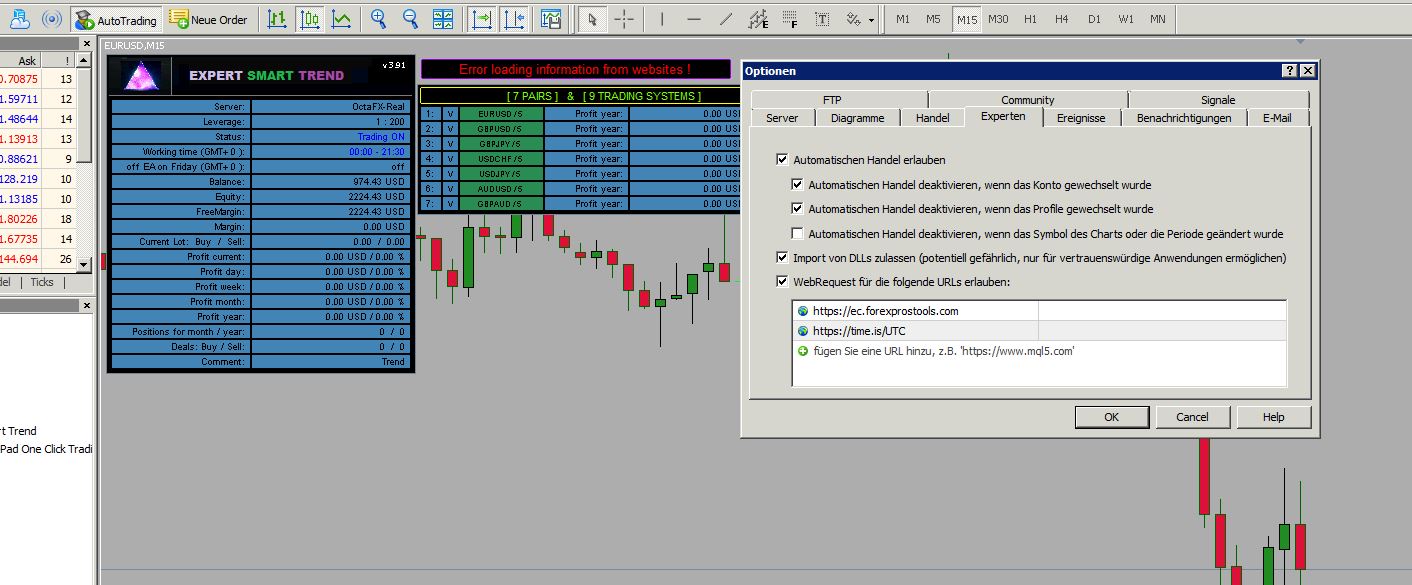Toggle the AutoTrading button

(116, 19)
